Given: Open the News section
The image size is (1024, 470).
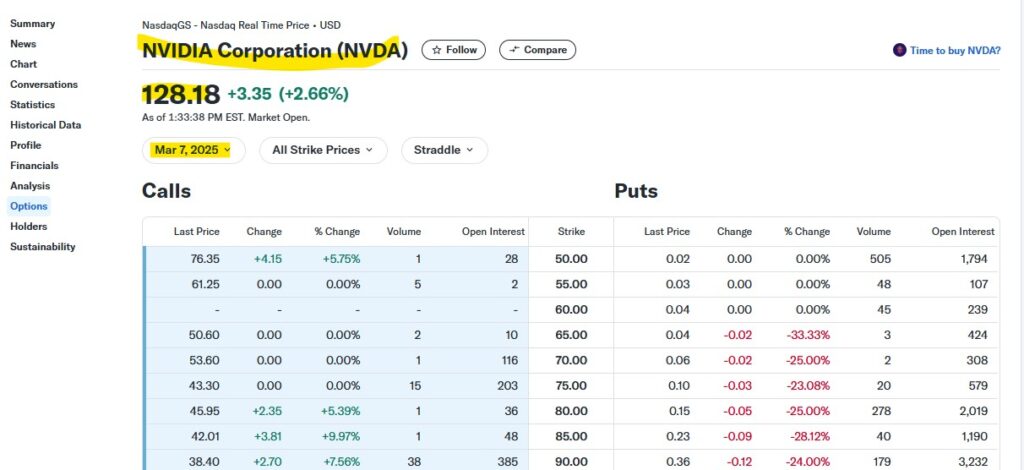Looking at the screenshot, I should 23,44.
